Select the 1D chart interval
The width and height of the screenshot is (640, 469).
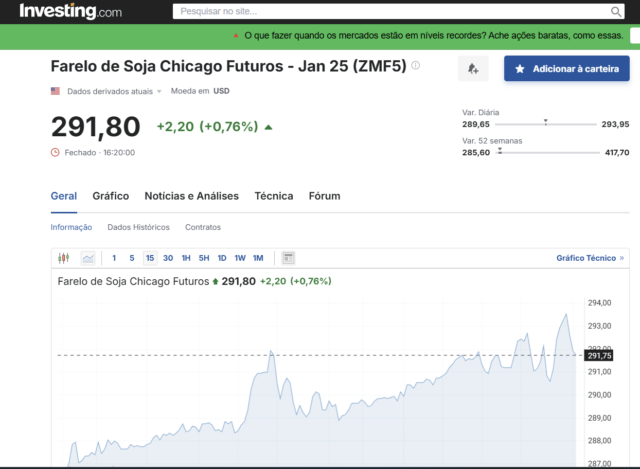pos(222,258)
